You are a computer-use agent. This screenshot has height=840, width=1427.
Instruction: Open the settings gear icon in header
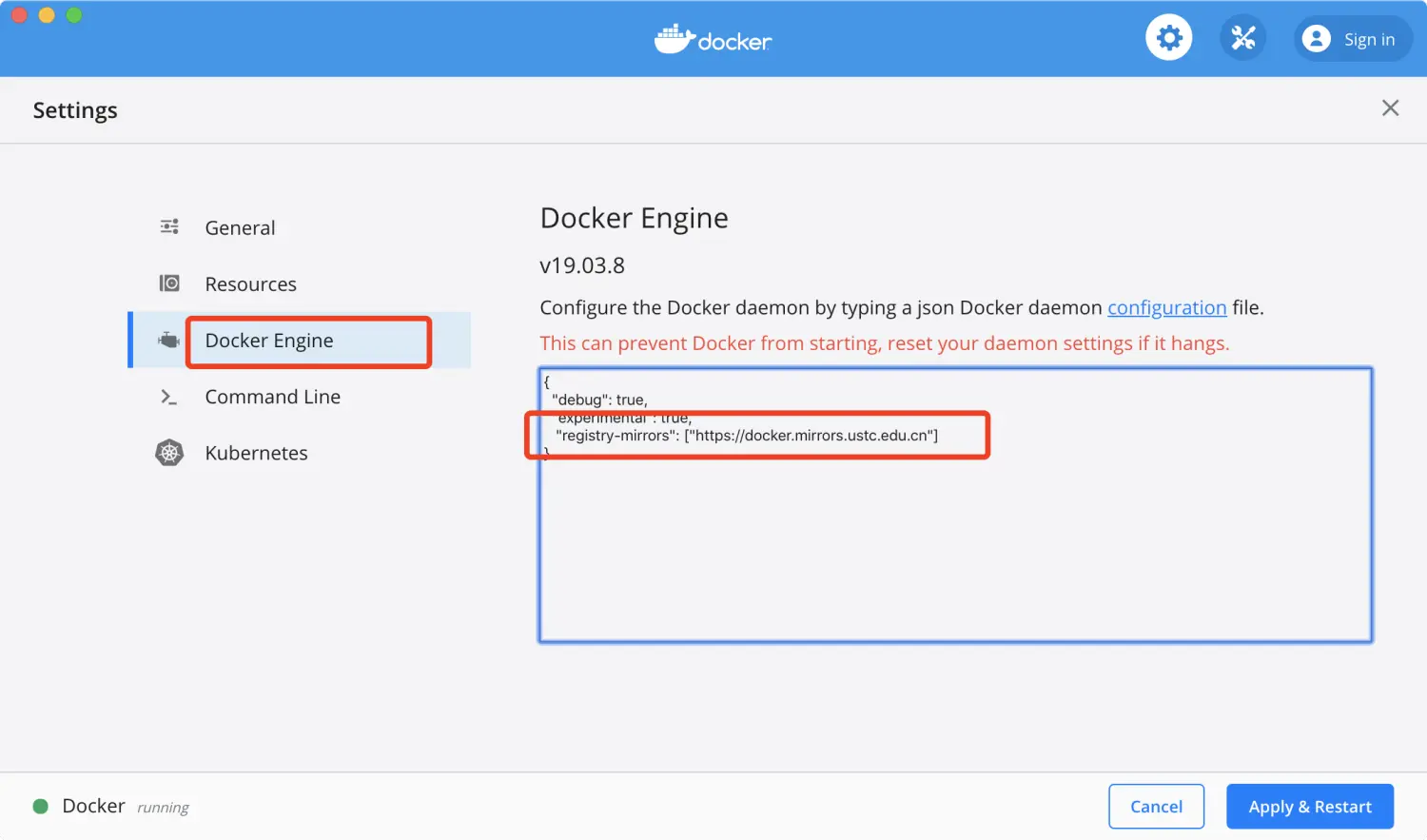[1168, 38]
